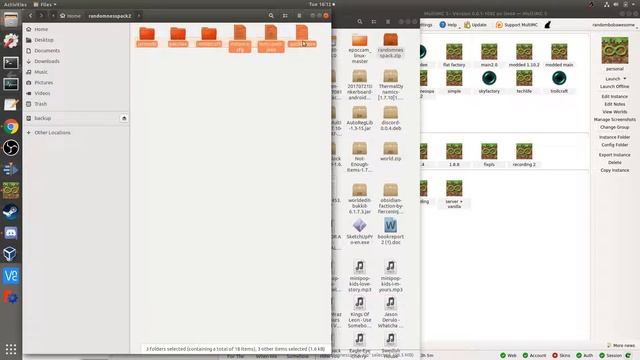Select randomnesspack.zip in background Files window

pyautogui.click(x=391, y=46)
